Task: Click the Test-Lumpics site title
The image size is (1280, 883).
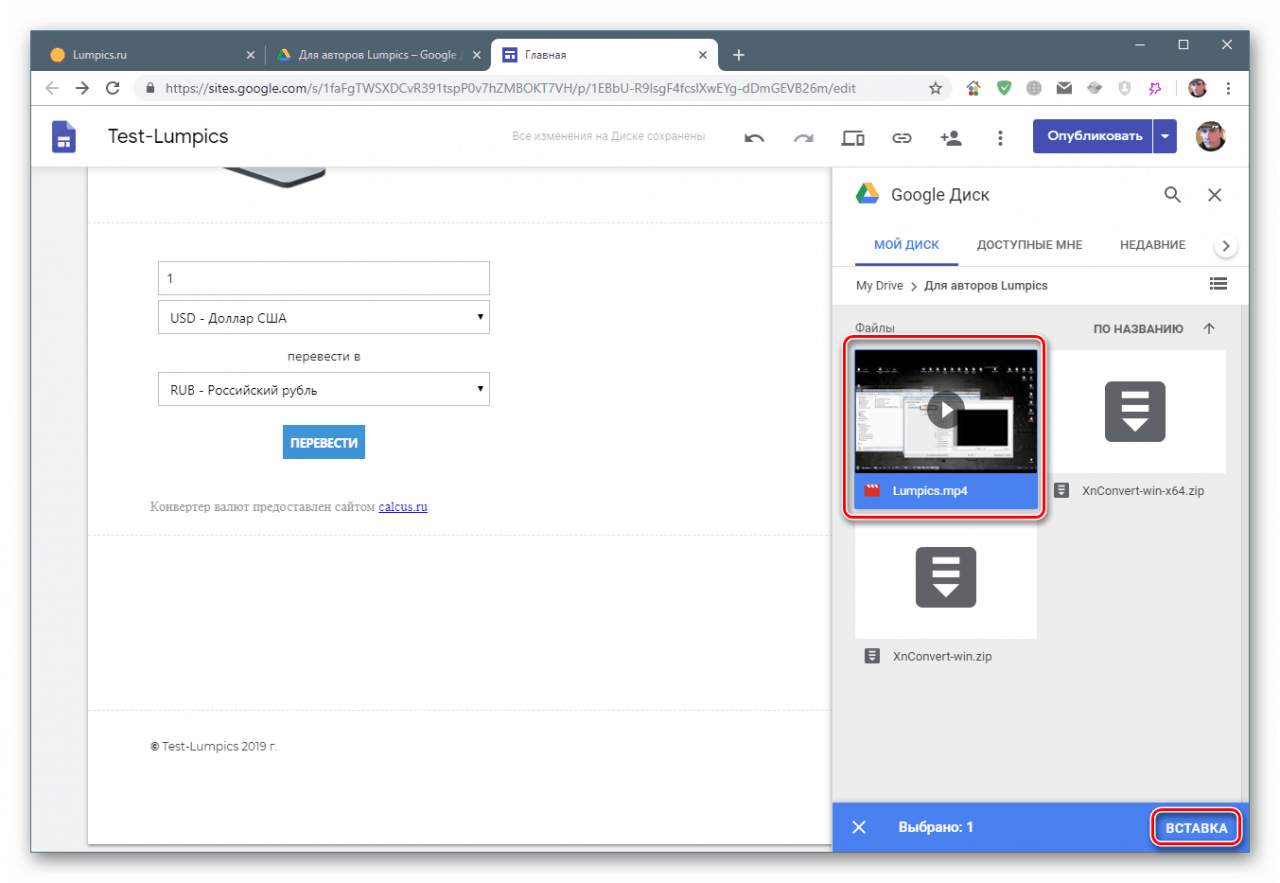Action: (x=168, y=136)
